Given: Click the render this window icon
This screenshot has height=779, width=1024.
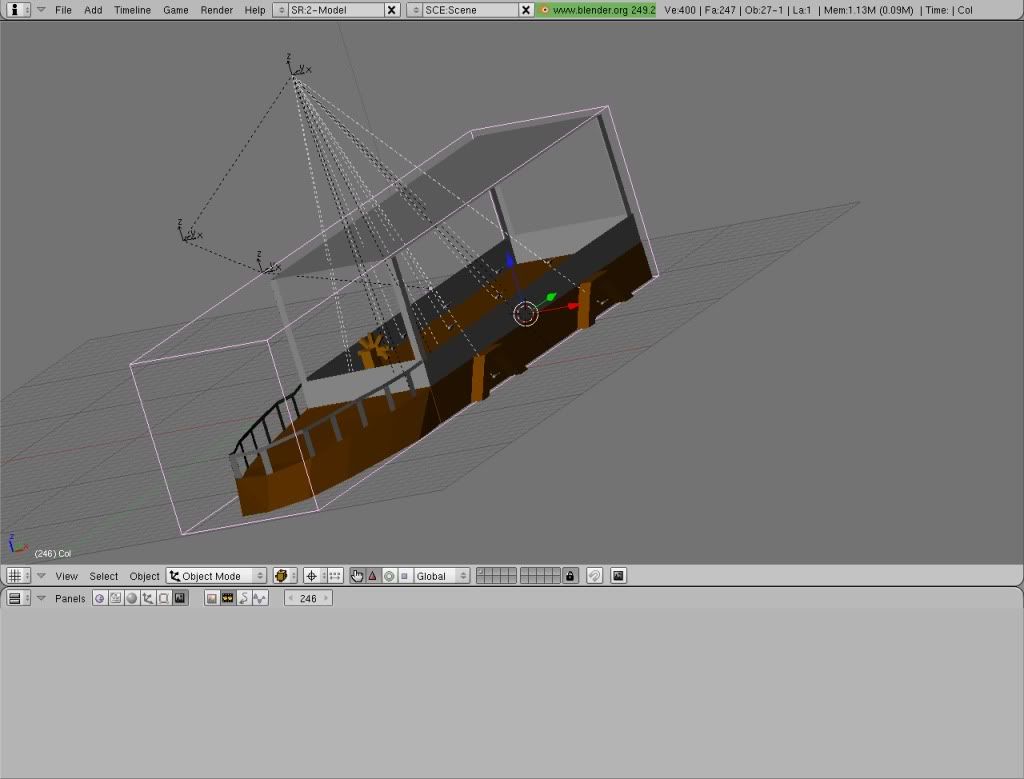Looking at the screenshot, I should pyautogui.click(x=618, y=576).
